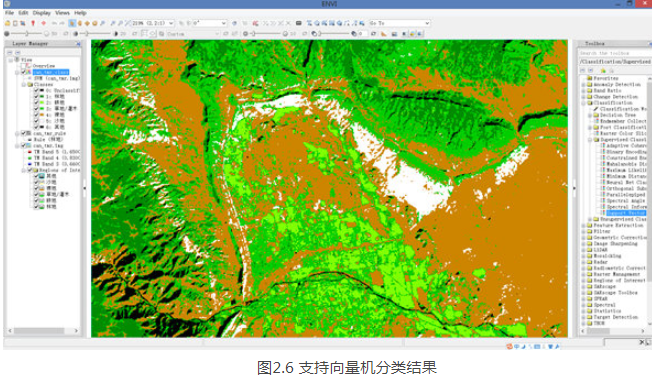
Task: Select the Raster Color Slices item
Action: click(x=623, y=133)
